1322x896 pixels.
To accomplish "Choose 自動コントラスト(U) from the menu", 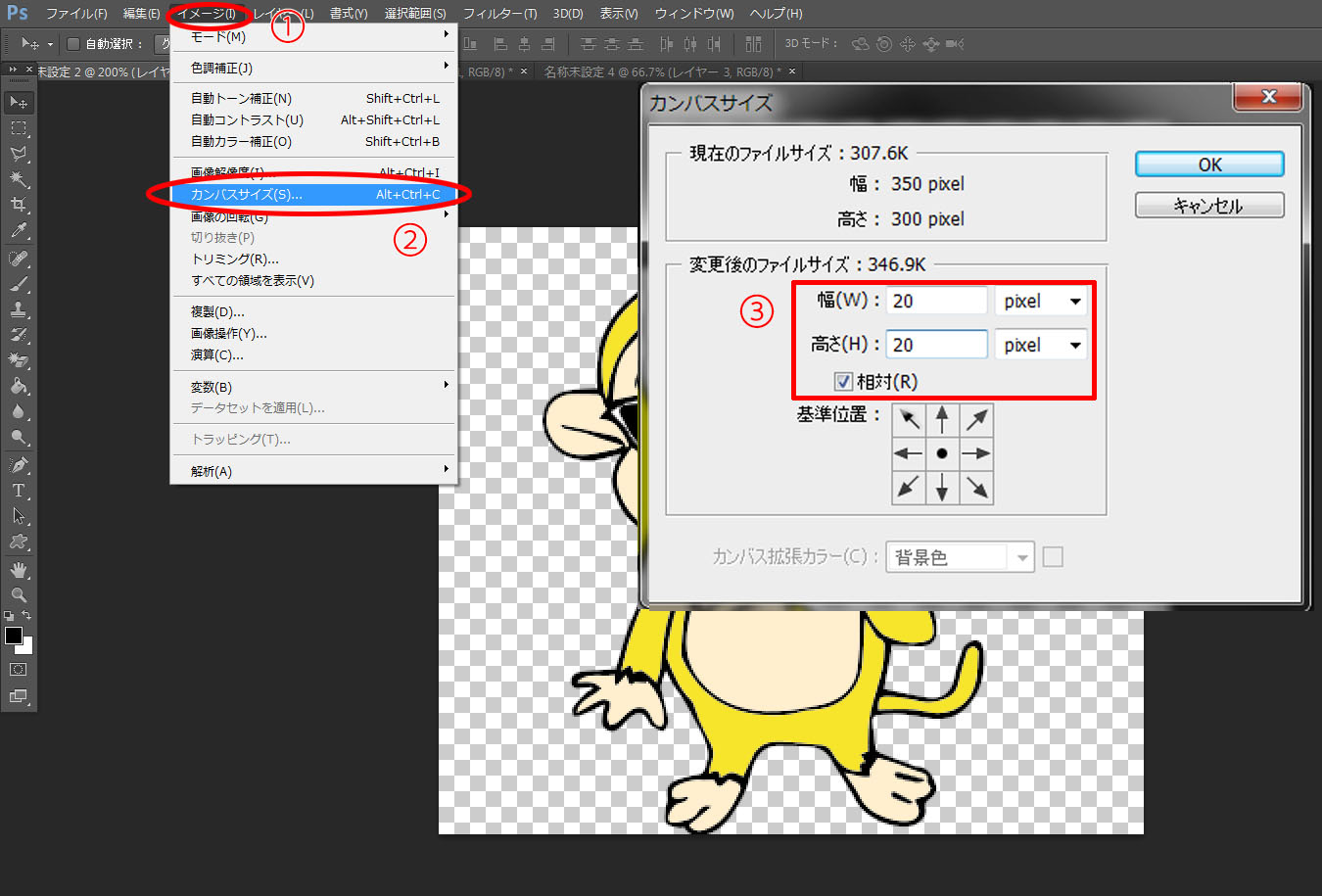I will [x=313, y=119].
